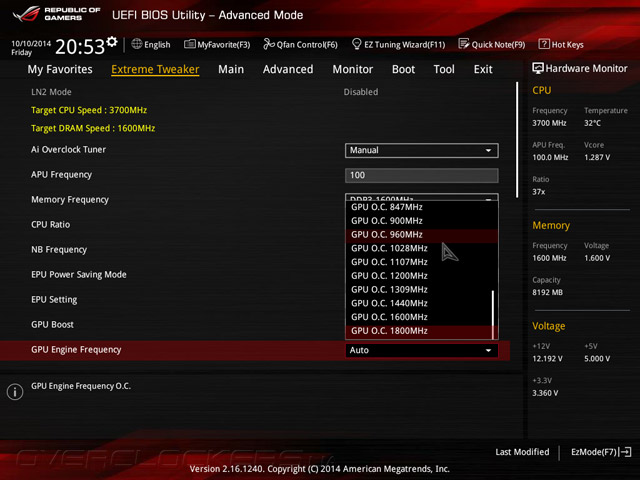
Task: Click Target DRAM Speed : 1600MHz text
Action: click(93, 128)
